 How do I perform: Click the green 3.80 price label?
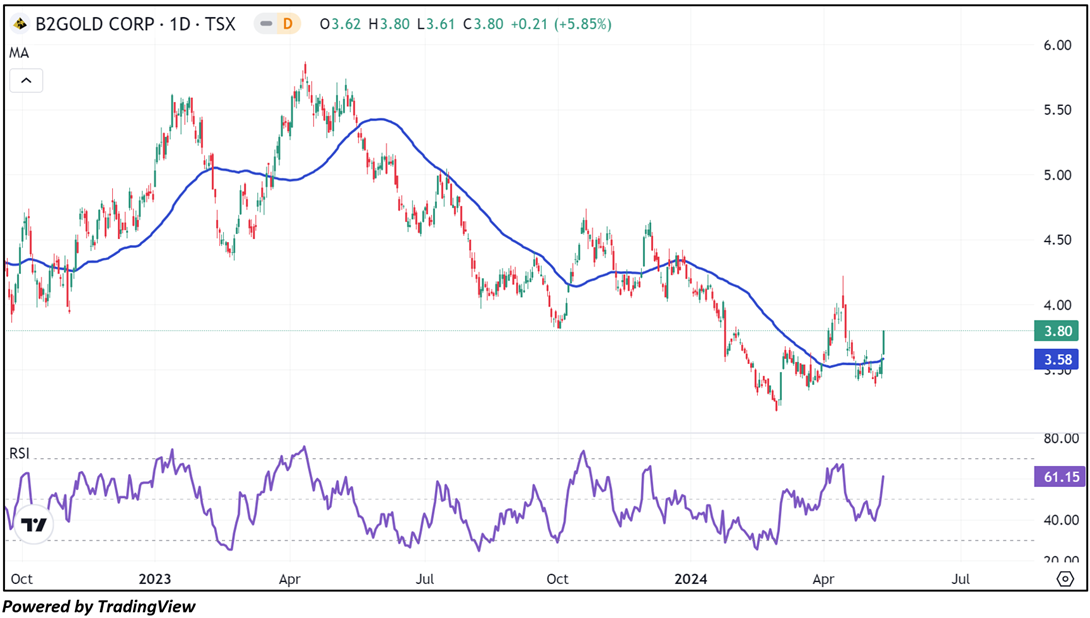(1057, 331)
